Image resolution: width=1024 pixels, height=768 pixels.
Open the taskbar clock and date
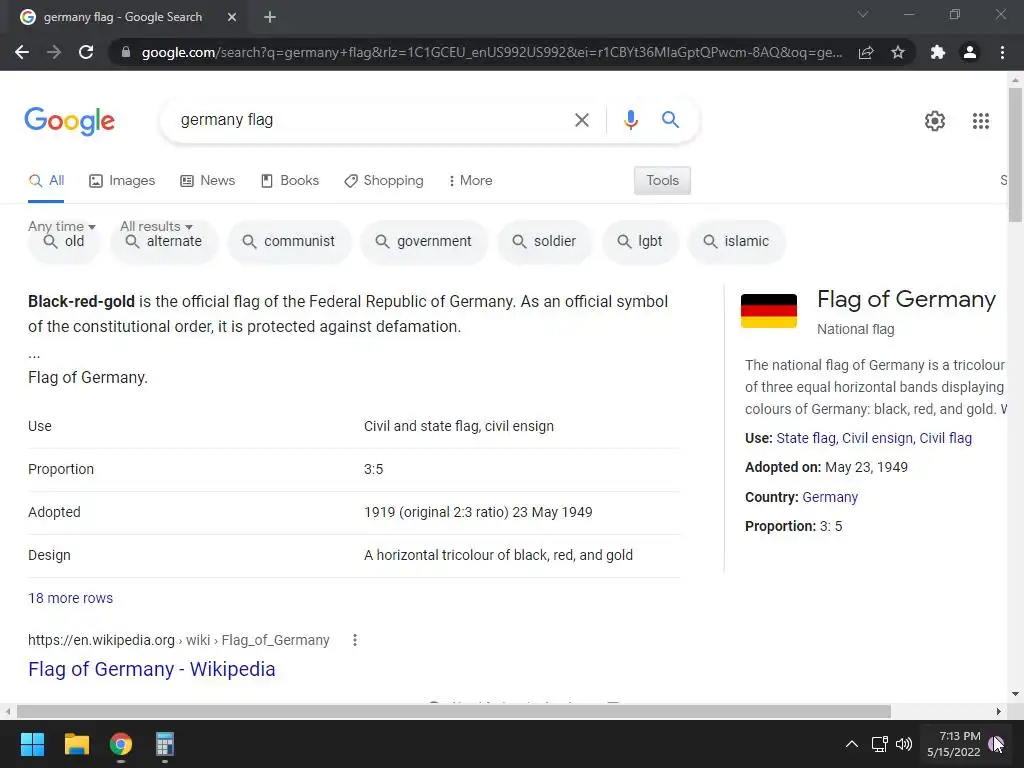click(x=953, y=744)
